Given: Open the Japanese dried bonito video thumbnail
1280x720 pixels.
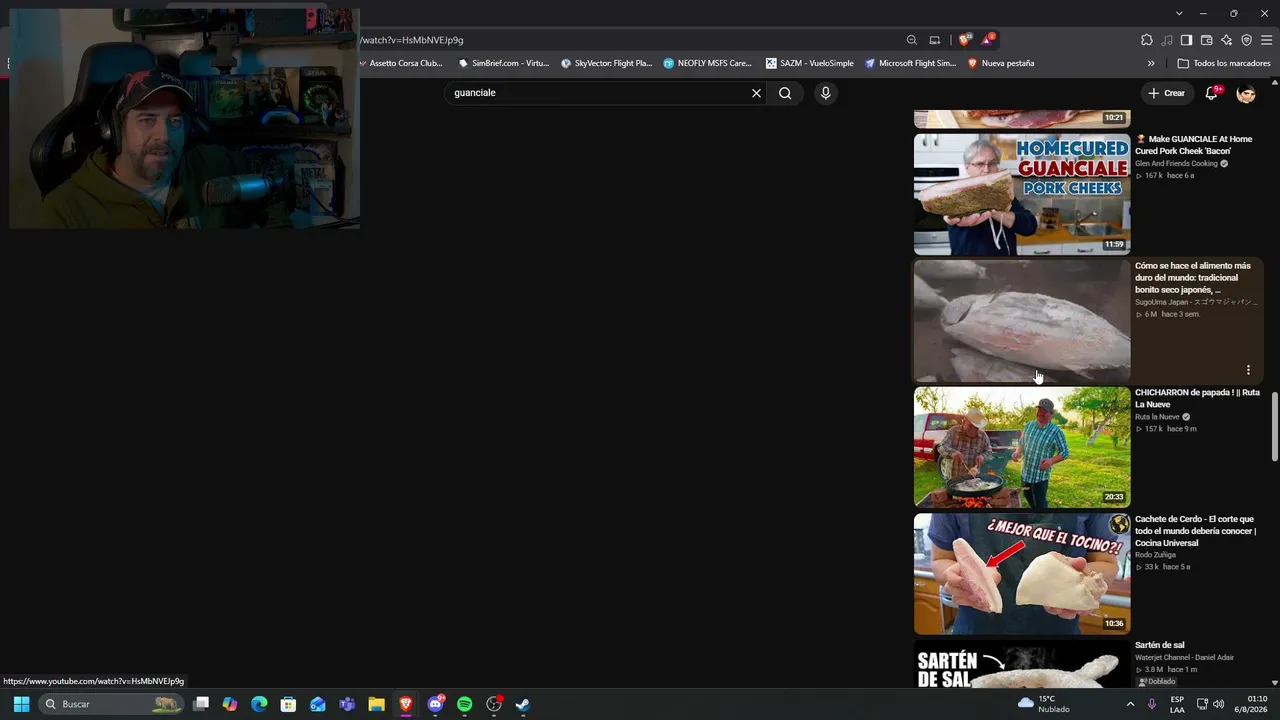Looking at the screenshot, I should click(1022, 321).
